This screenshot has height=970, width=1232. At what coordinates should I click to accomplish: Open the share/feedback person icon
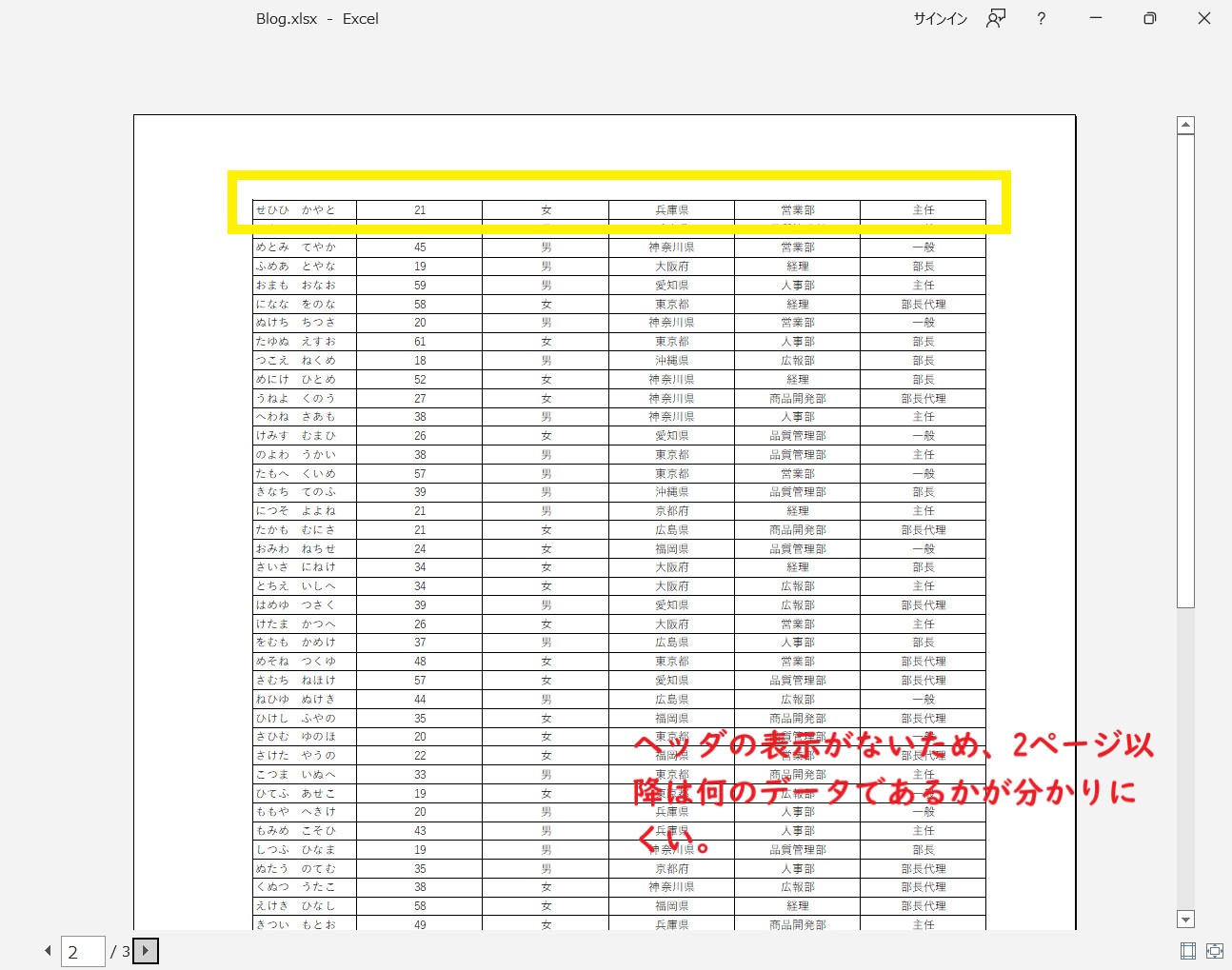click(996, 19)
